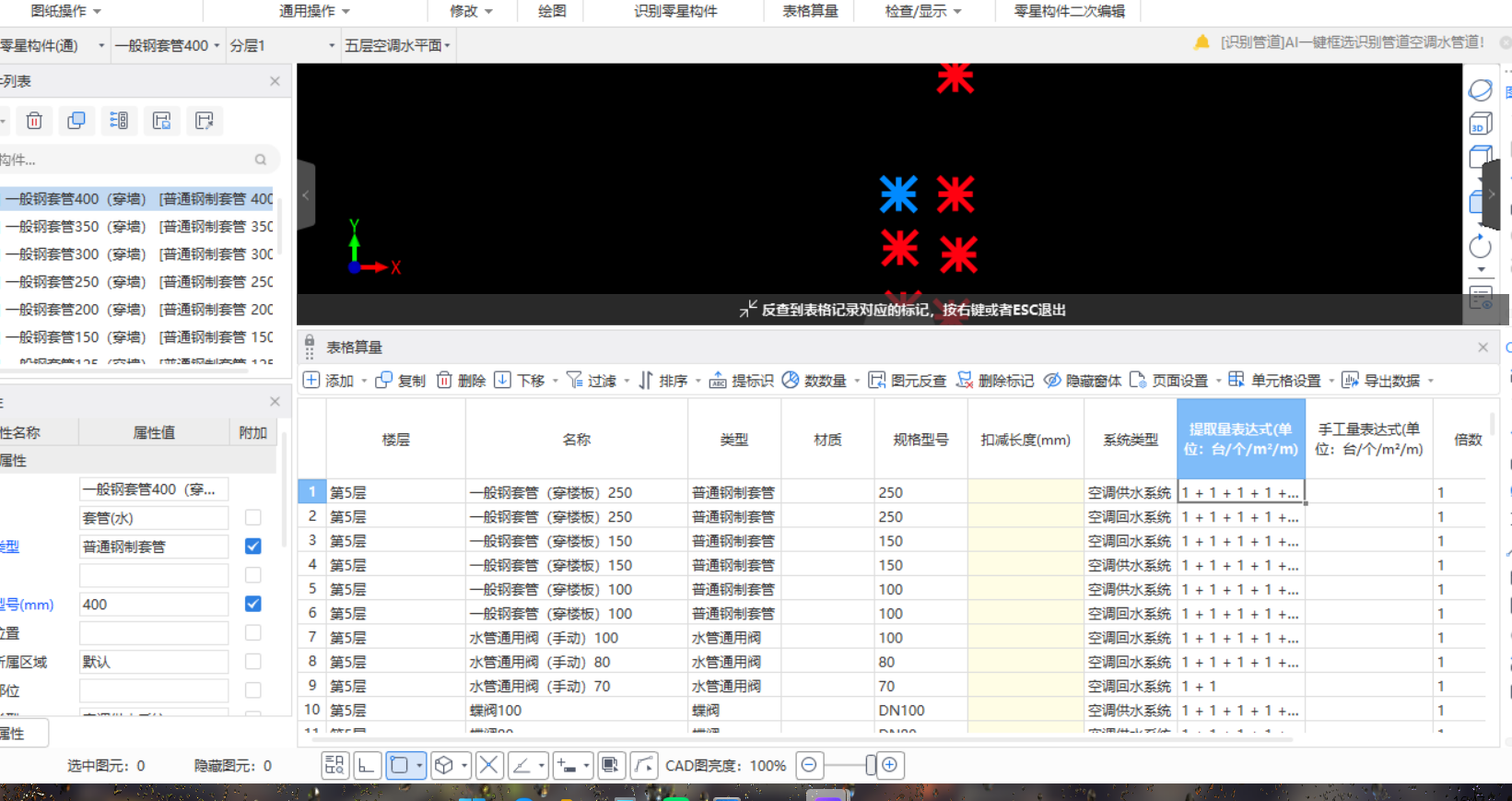1512x801 pixels.
Task: Expand the 导出数据 dropdown arrow
Action: (1430, 381)
